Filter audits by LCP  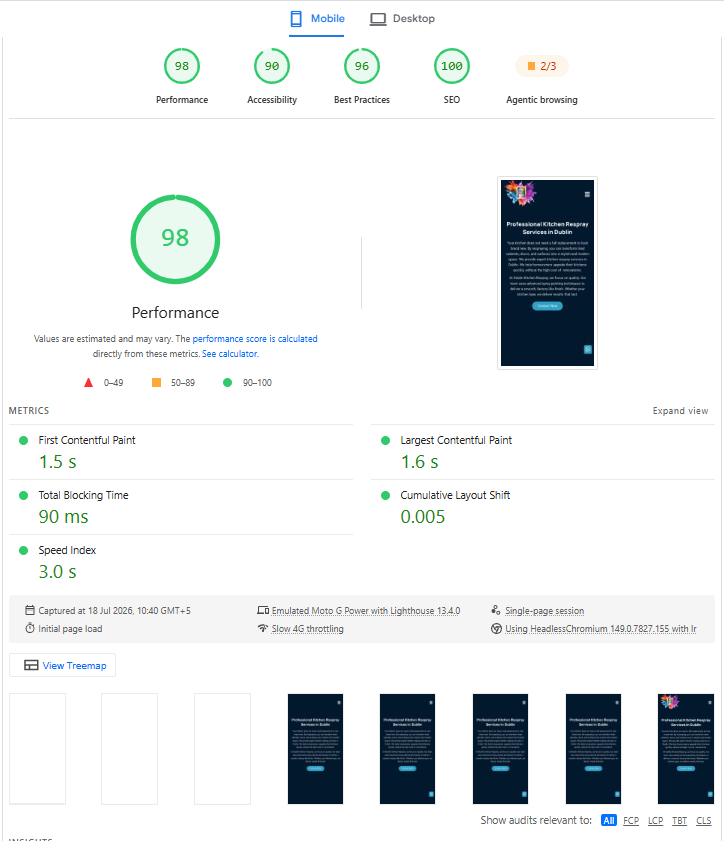pyautogui.click(x=655, y=821)
